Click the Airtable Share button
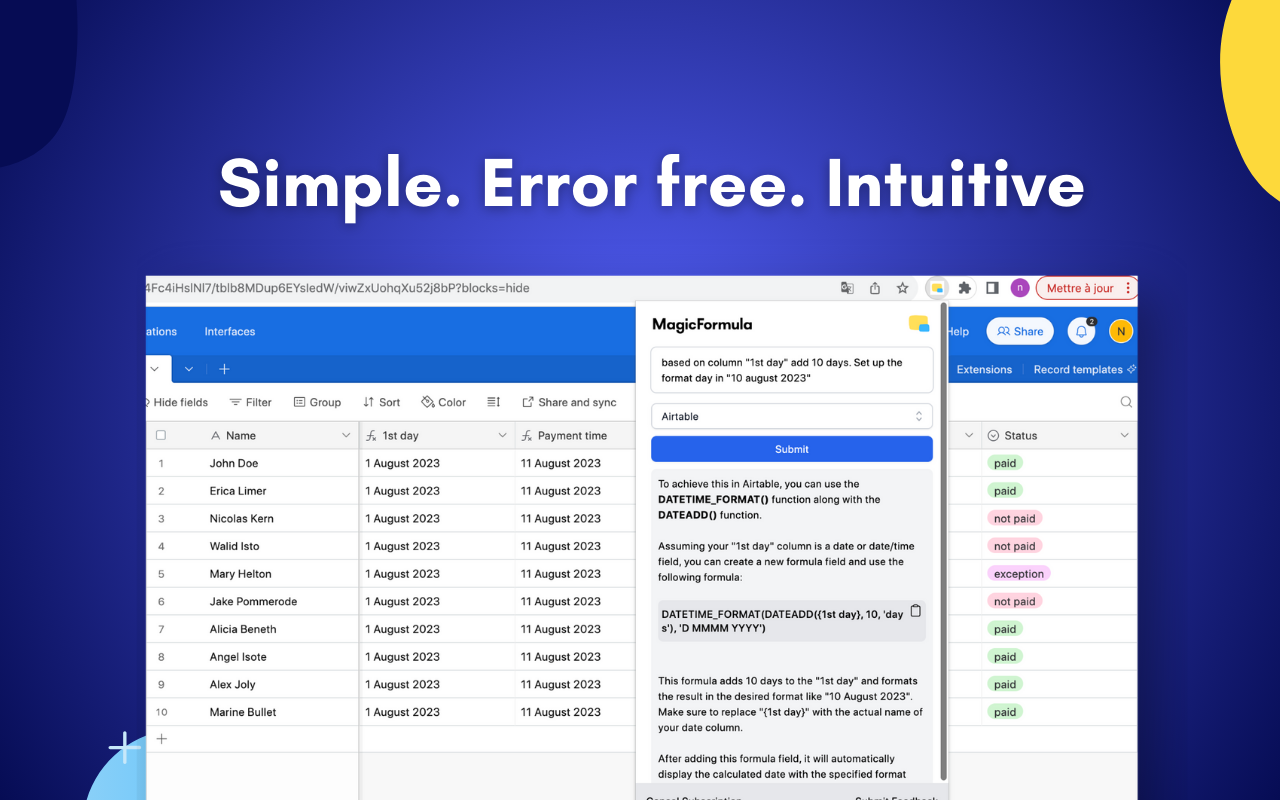 [1020, 331]
